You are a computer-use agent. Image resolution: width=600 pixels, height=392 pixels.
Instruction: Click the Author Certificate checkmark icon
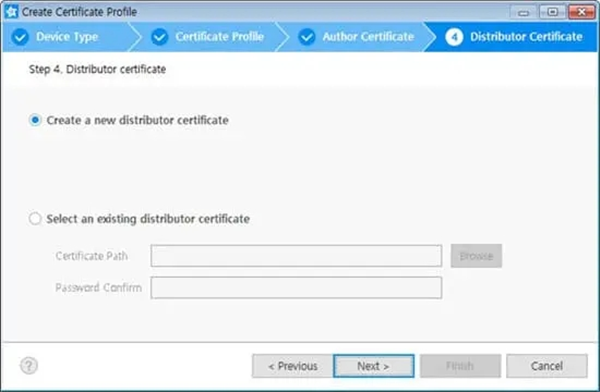pos(307,37)
